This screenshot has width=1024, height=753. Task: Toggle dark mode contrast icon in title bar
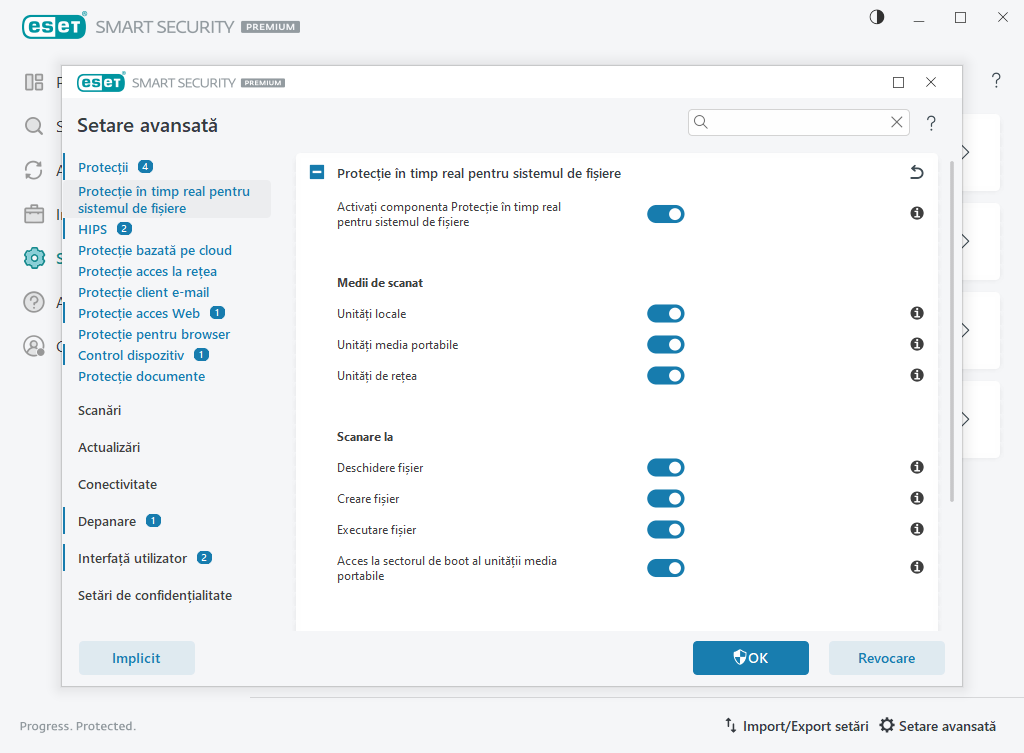pos(877,17)
